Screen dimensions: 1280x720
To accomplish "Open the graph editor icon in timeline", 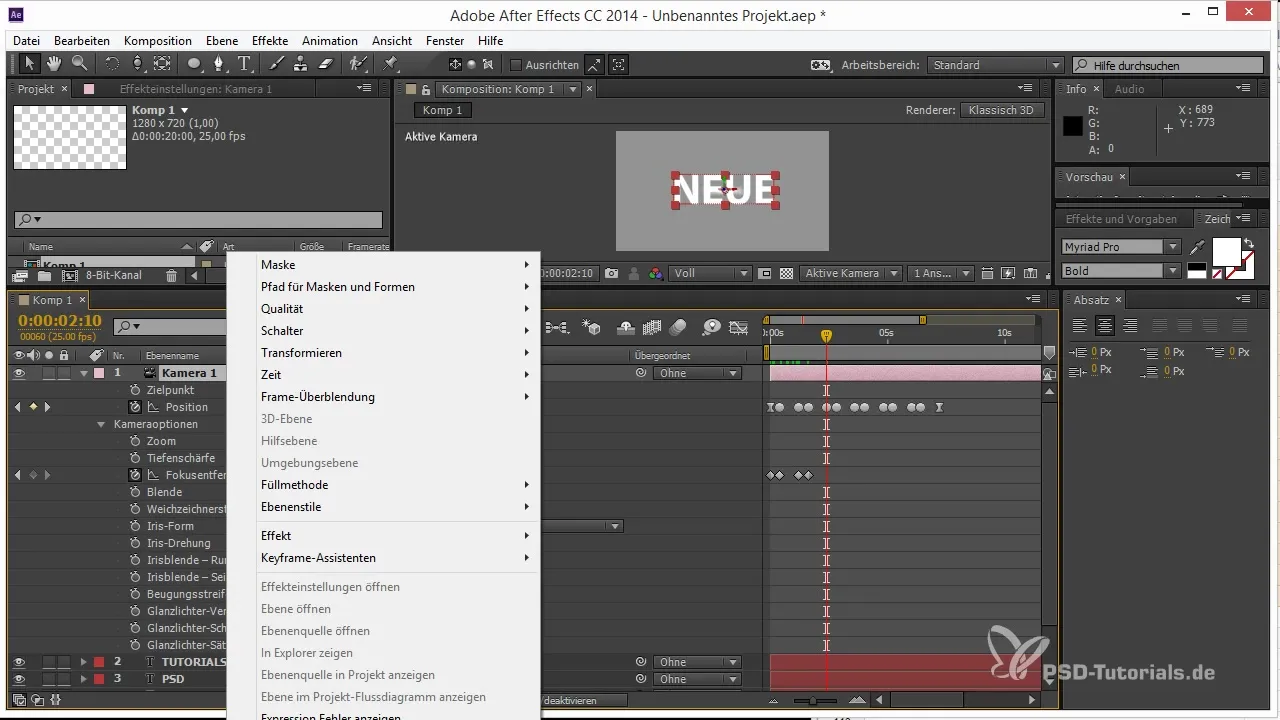I will point(739,327).
